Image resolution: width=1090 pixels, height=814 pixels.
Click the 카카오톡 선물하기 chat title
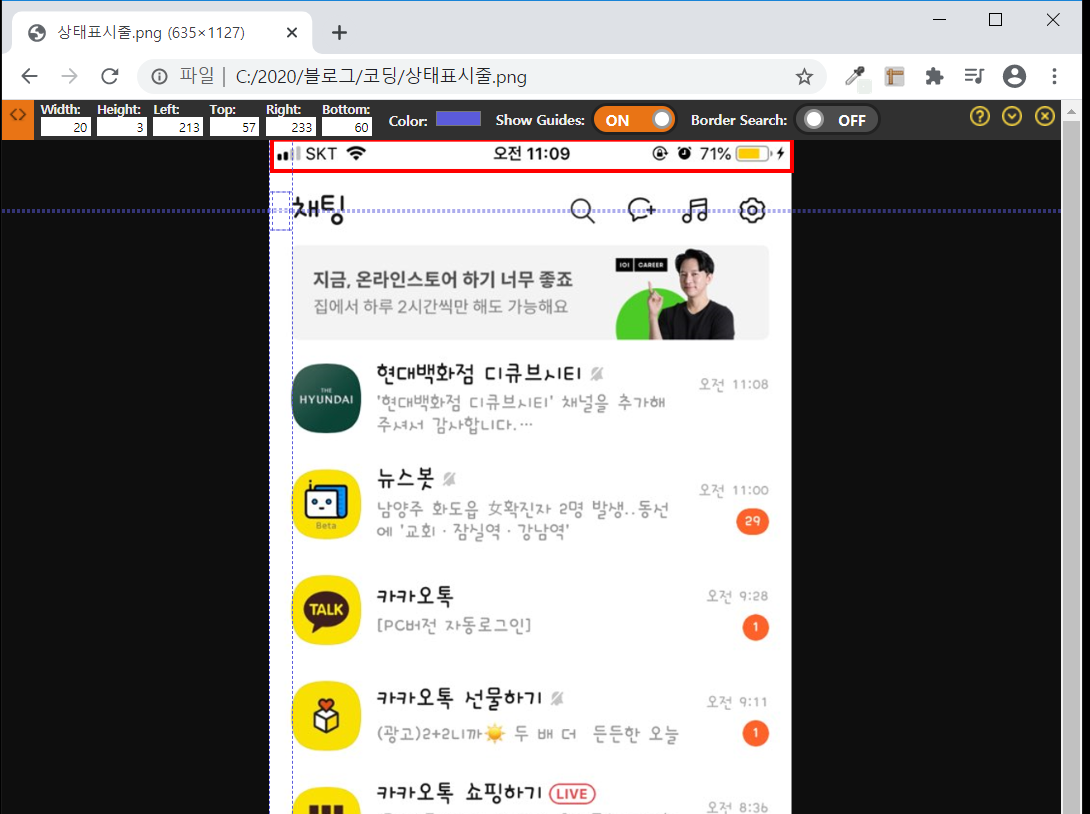coord(459,697)
